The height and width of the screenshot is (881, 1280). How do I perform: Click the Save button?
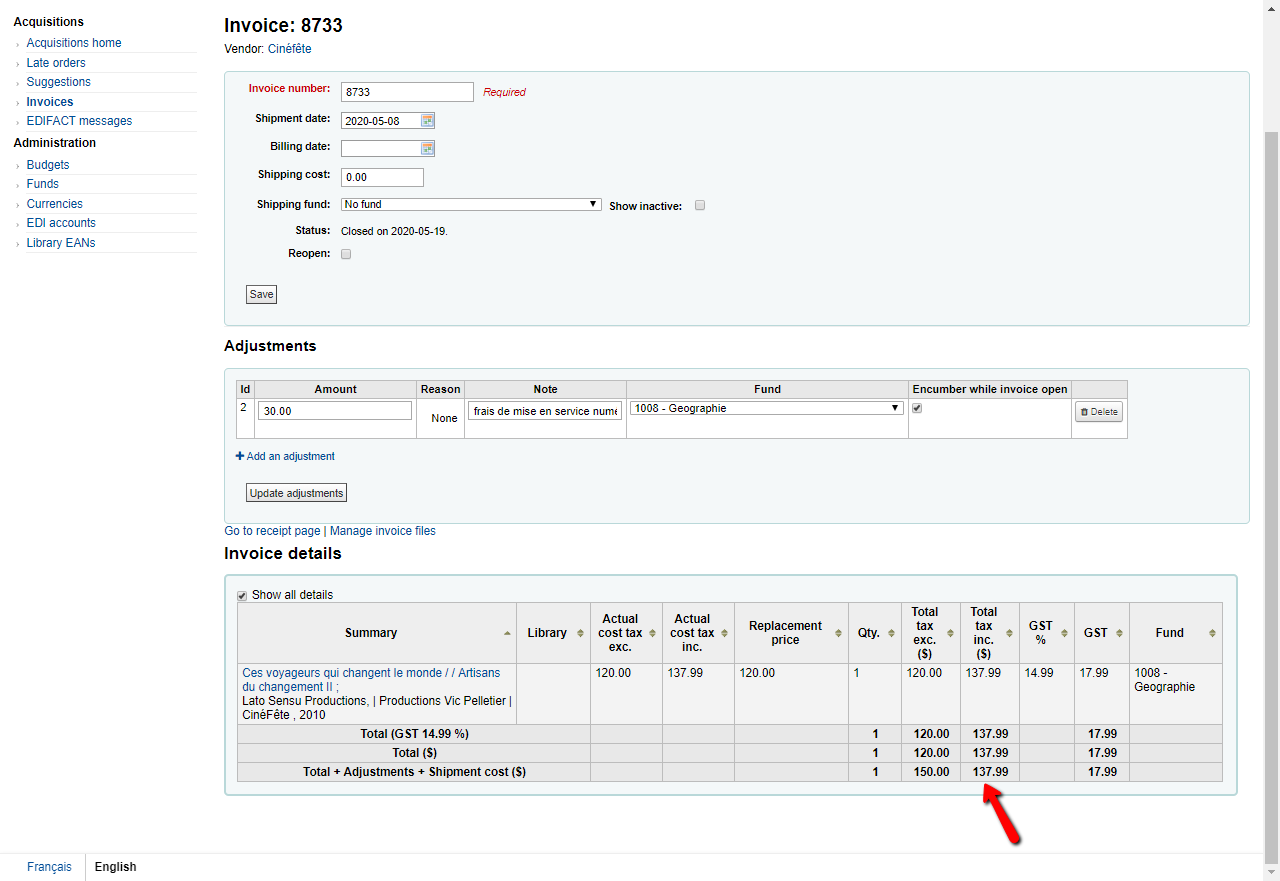[x=261, y=295]
